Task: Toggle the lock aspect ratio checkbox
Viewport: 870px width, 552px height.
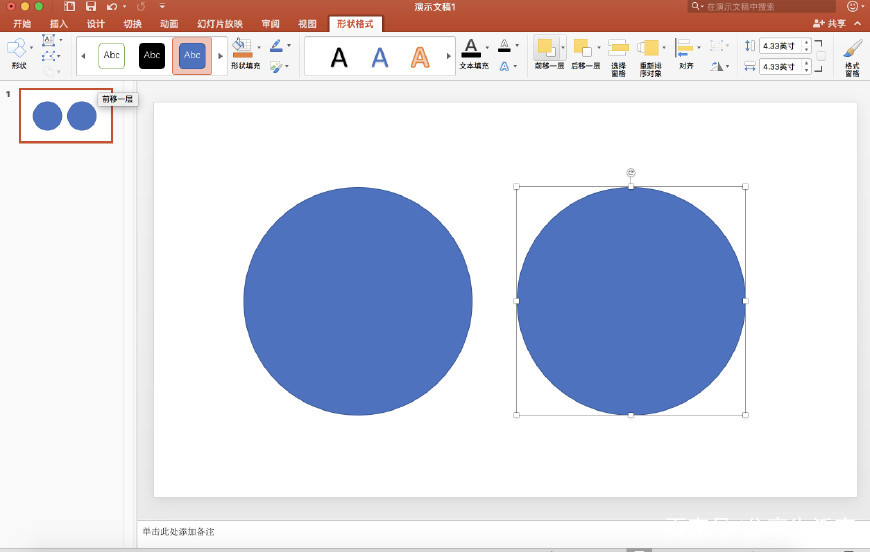Action: point(820,56)
